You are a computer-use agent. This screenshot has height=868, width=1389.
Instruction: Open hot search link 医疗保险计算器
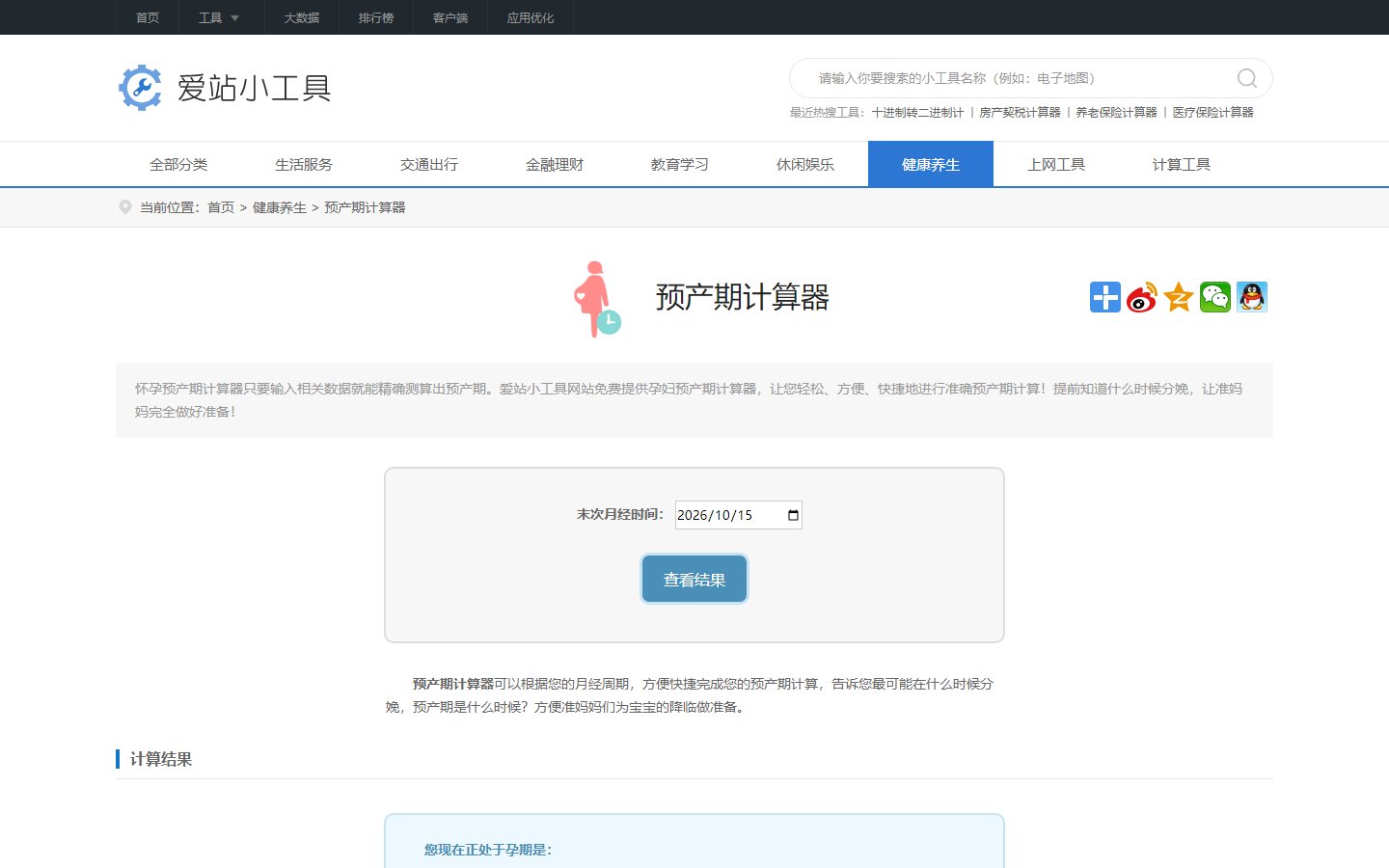click(x=1213, y=113)
